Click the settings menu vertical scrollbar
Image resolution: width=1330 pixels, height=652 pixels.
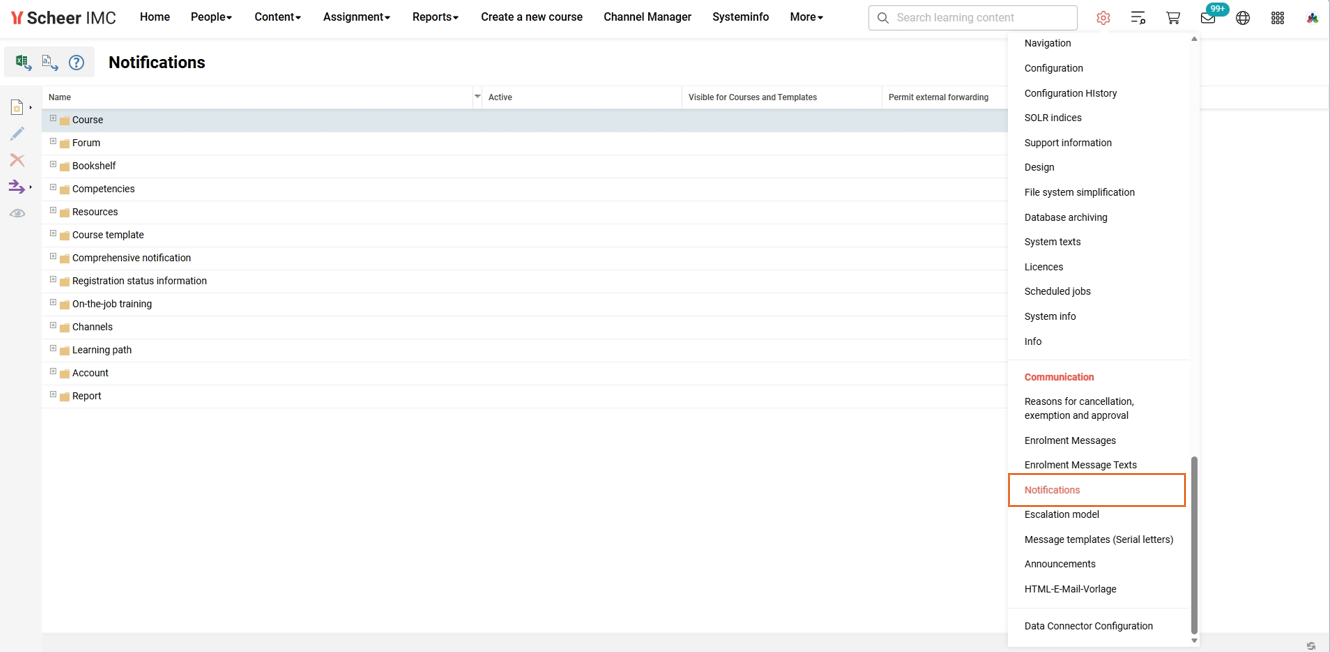tap(1194, 545)
